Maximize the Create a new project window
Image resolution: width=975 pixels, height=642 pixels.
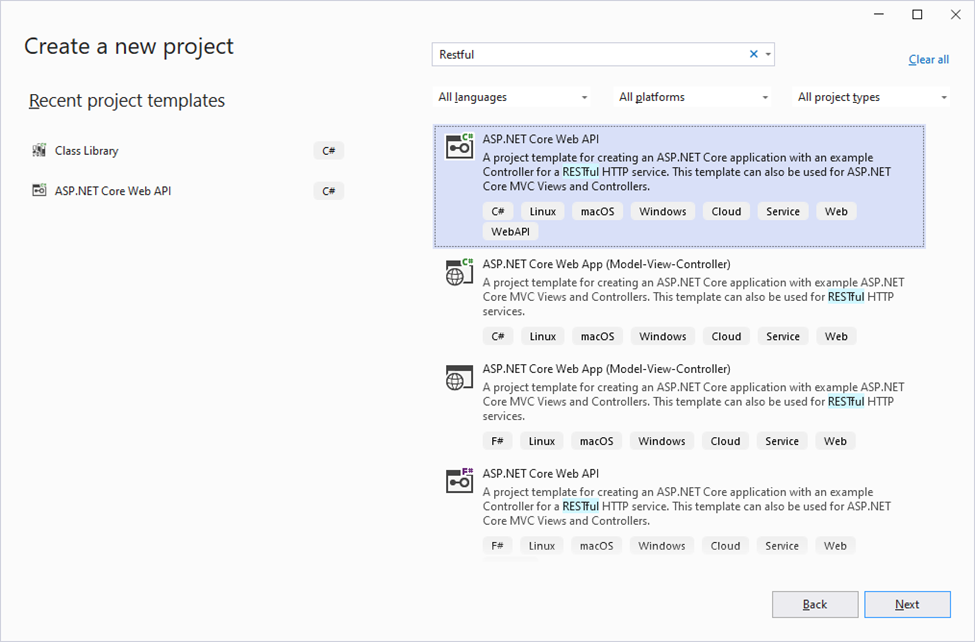pos(917,14)
